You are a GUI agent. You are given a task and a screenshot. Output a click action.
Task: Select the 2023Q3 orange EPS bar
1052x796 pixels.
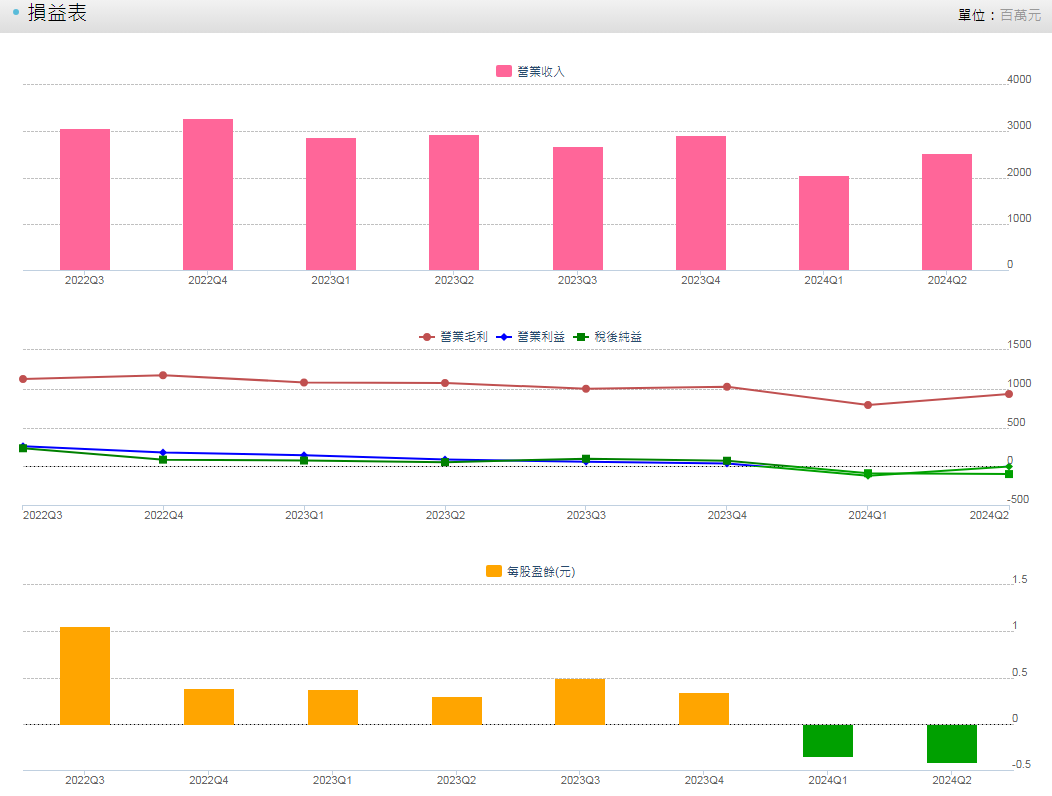point(580,702)
